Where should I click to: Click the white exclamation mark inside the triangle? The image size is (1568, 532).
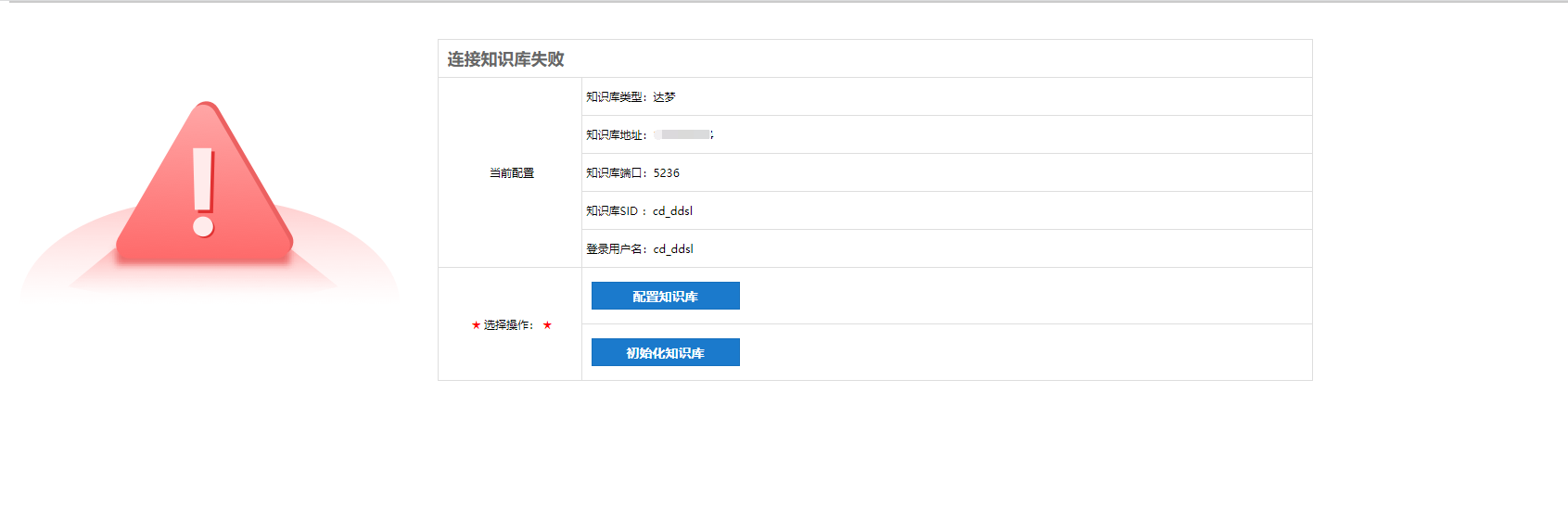[x=204, y=192]
